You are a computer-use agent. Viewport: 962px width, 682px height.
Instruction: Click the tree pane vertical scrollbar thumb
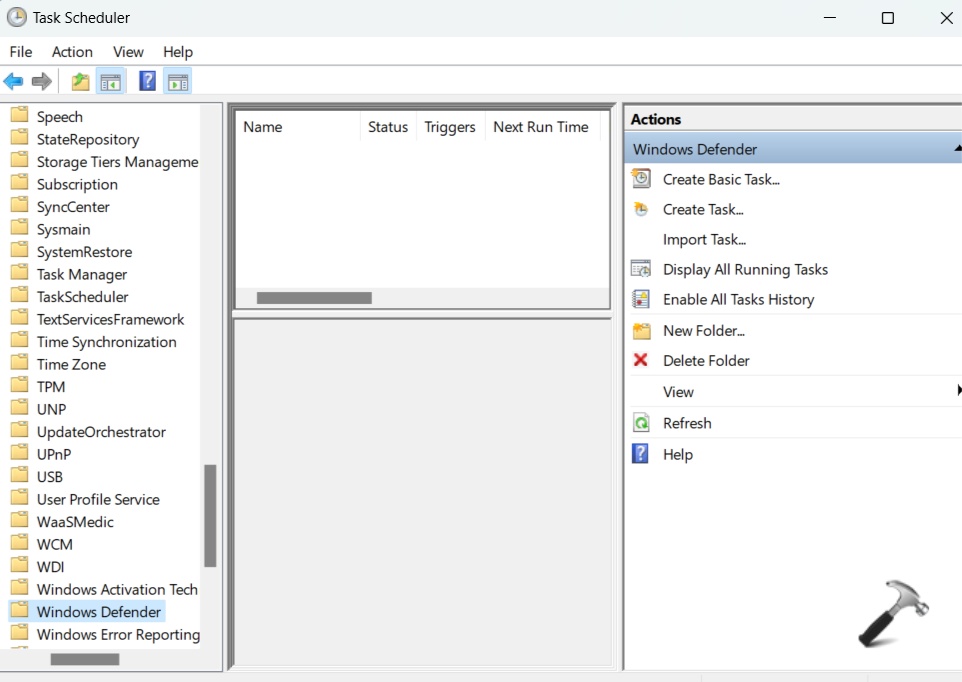click(210, 516)
